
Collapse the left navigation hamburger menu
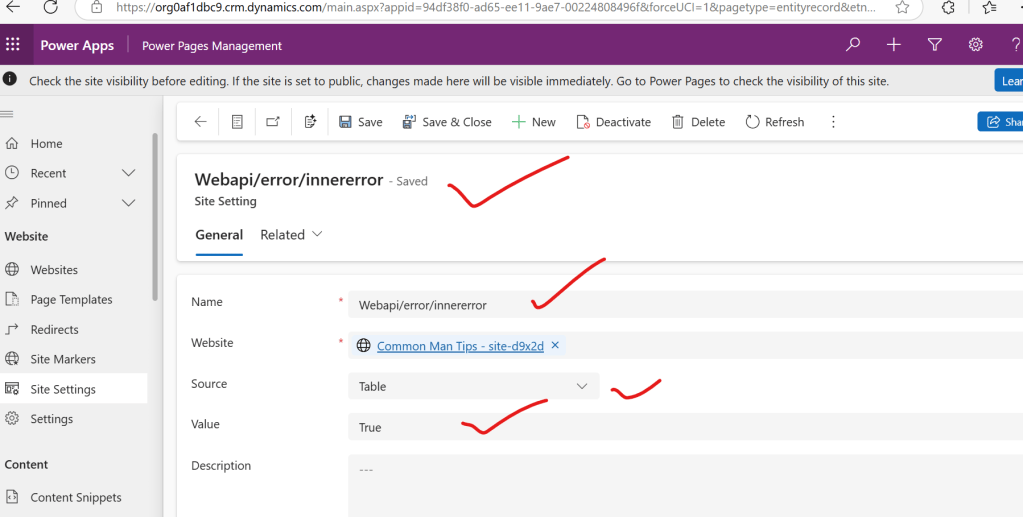click(7, 114)
